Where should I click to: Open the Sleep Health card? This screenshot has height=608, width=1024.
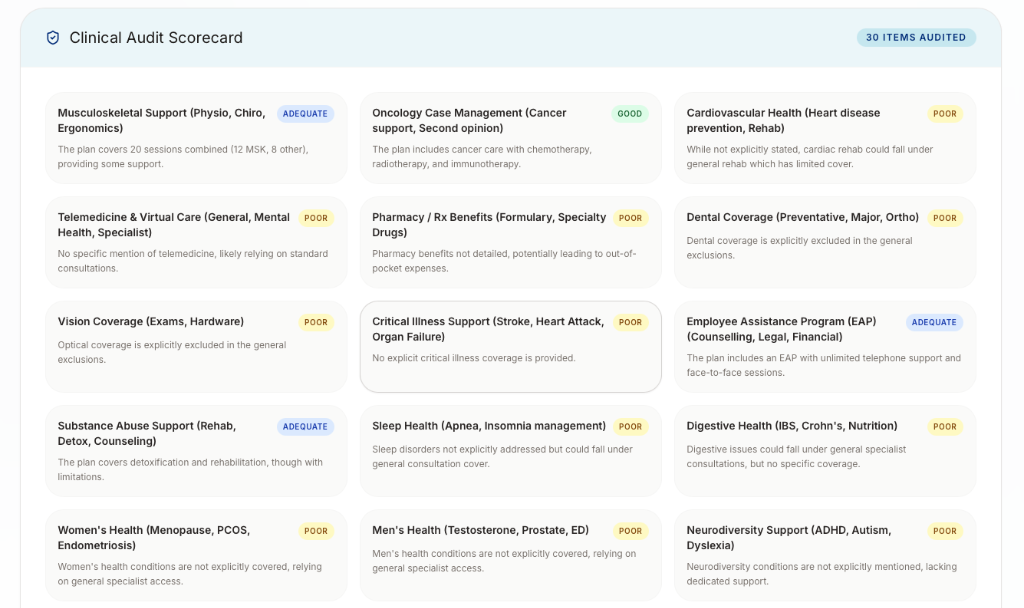click(x=510, y=450)
